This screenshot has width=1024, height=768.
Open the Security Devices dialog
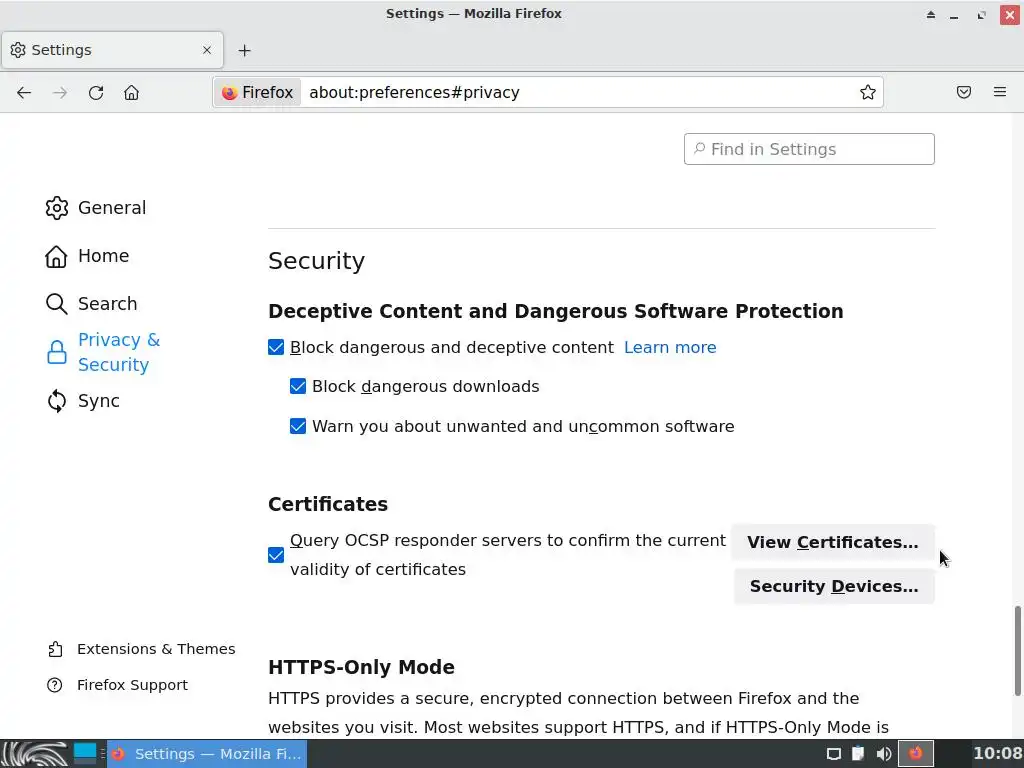(833, 586)
